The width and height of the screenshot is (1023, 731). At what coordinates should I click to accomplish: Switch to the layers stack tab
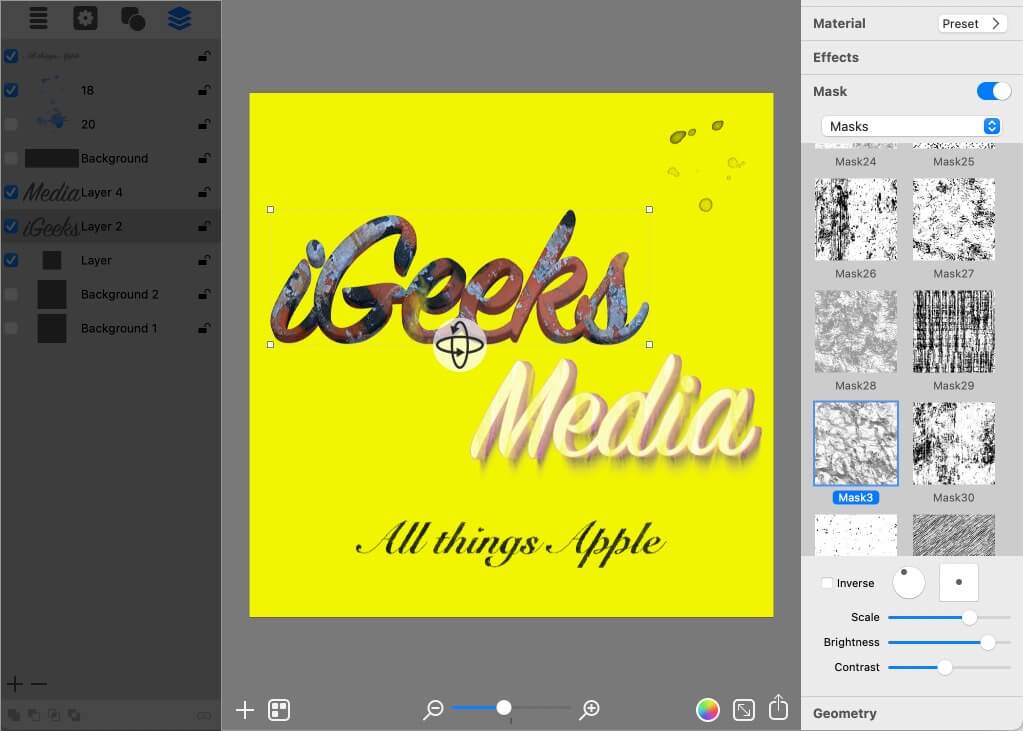pos(179,18)
